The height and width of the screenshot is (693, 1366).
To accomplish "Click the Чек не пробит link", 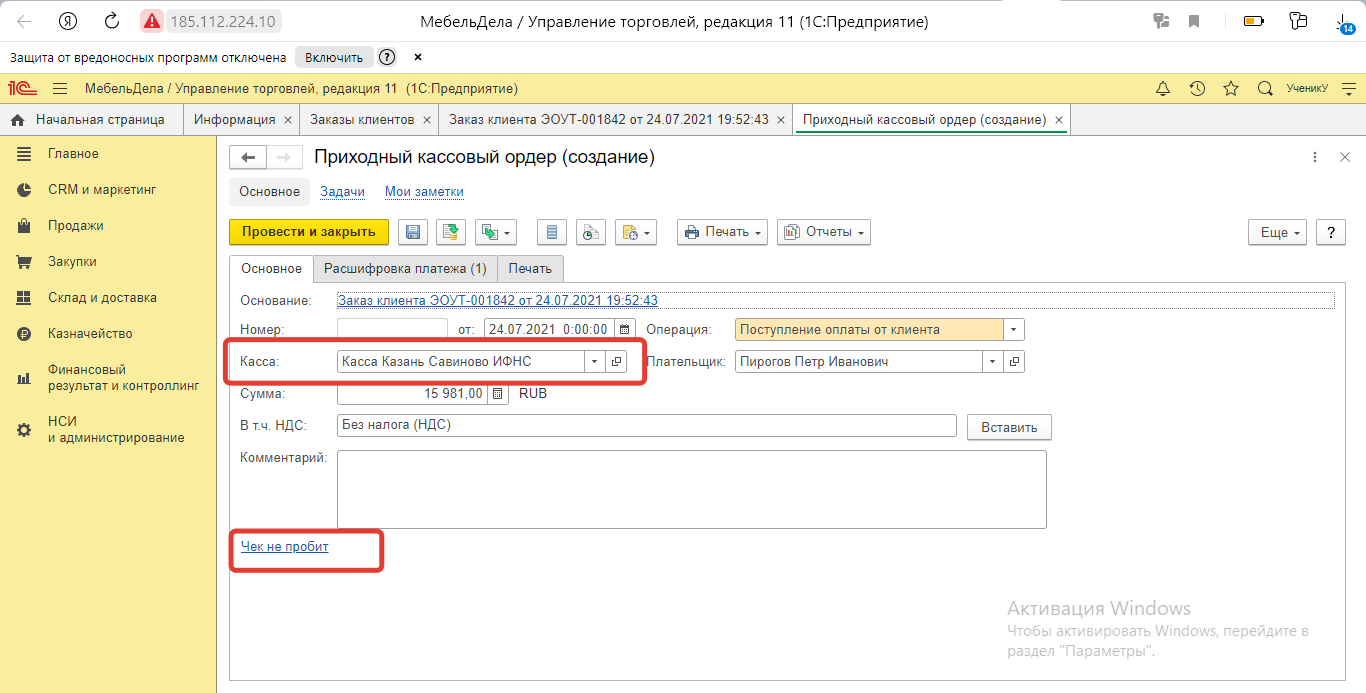I will click(284, 547).
